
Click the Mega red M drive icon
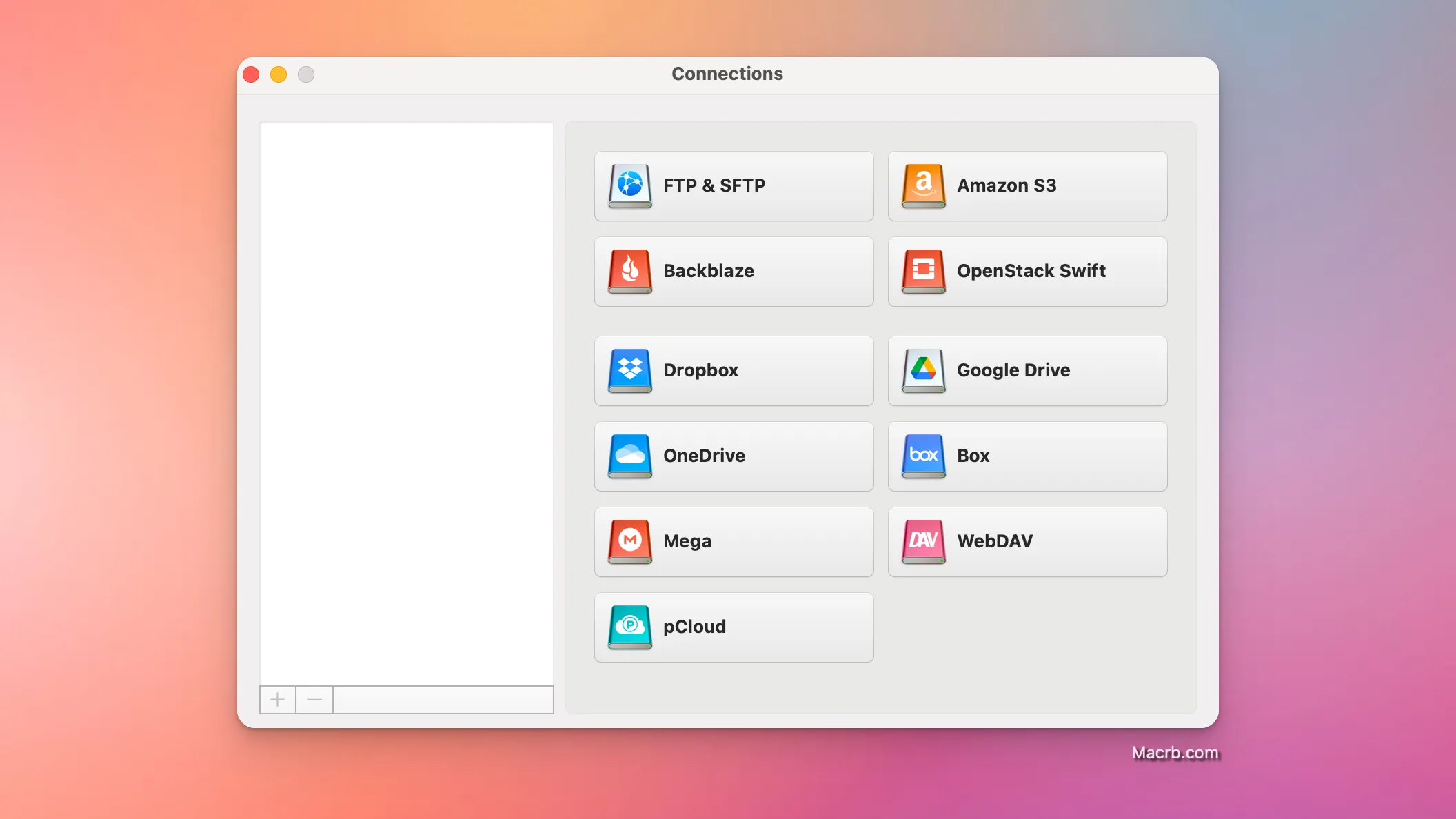[630, 542]
